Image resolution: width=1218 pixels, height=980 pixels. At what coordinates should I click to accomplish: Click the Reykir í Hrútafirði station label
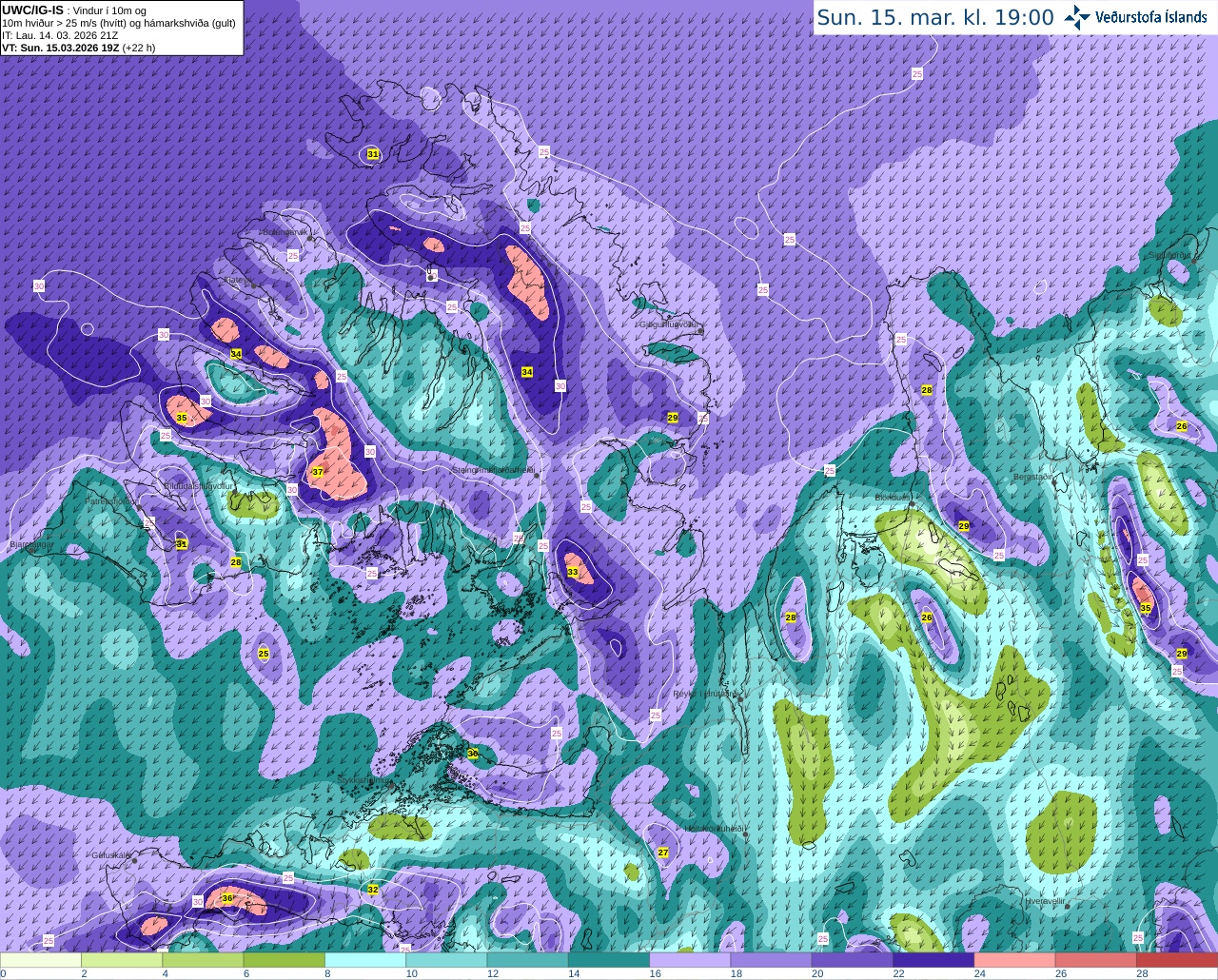(705, 694)
